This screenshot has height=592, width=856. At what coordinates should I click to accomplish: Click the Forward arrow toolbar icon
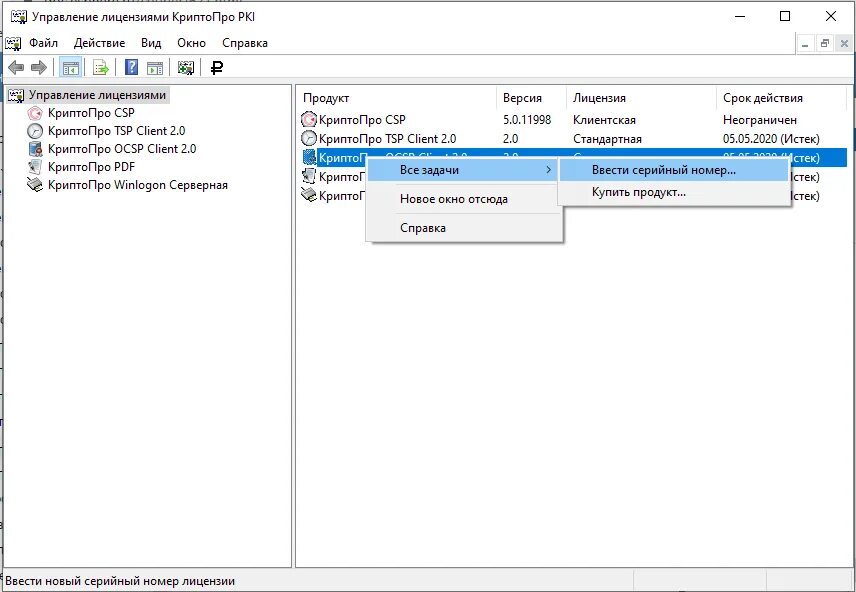pos(39,68)
